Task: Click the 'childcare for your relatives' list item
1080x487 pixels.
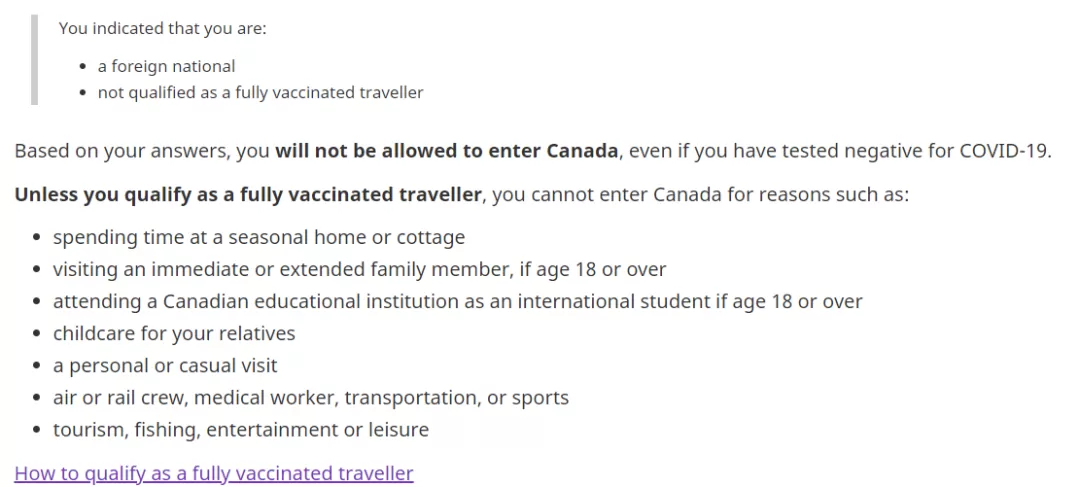Action: pyautogui.click(x=174, y=333)
